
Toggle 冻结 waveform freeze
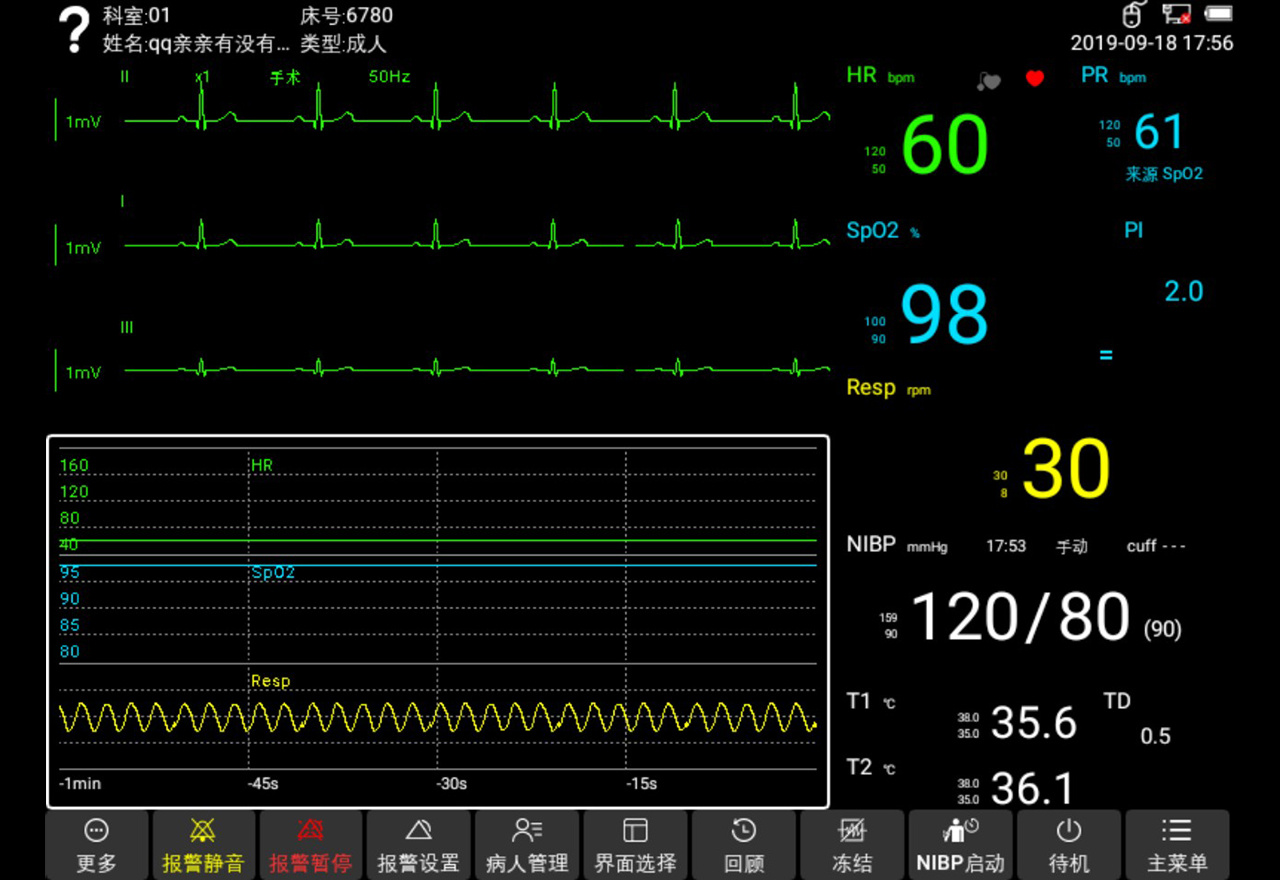[x=852, y=845]
